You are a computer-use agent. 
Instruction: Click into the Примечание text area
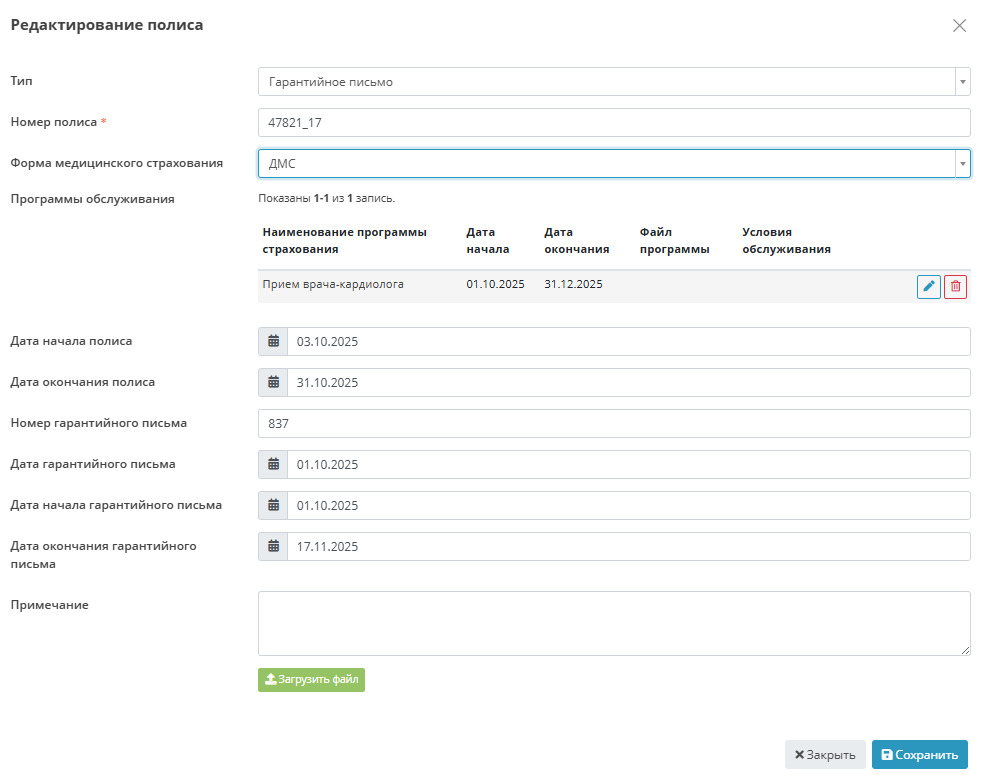pos(613,623)
